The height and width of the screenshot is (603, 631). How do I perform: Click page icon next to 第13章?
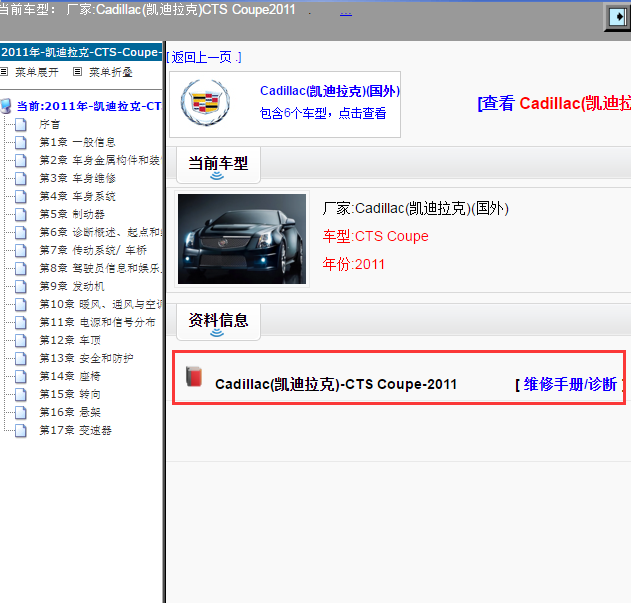pos(21,358)
